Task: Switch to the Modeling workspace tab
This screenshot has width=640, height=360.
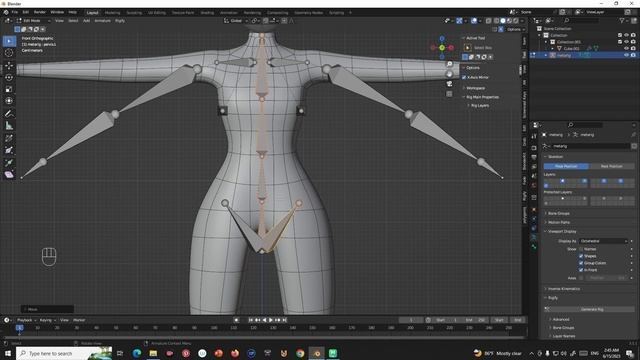Action: click(x=112, y=13)
